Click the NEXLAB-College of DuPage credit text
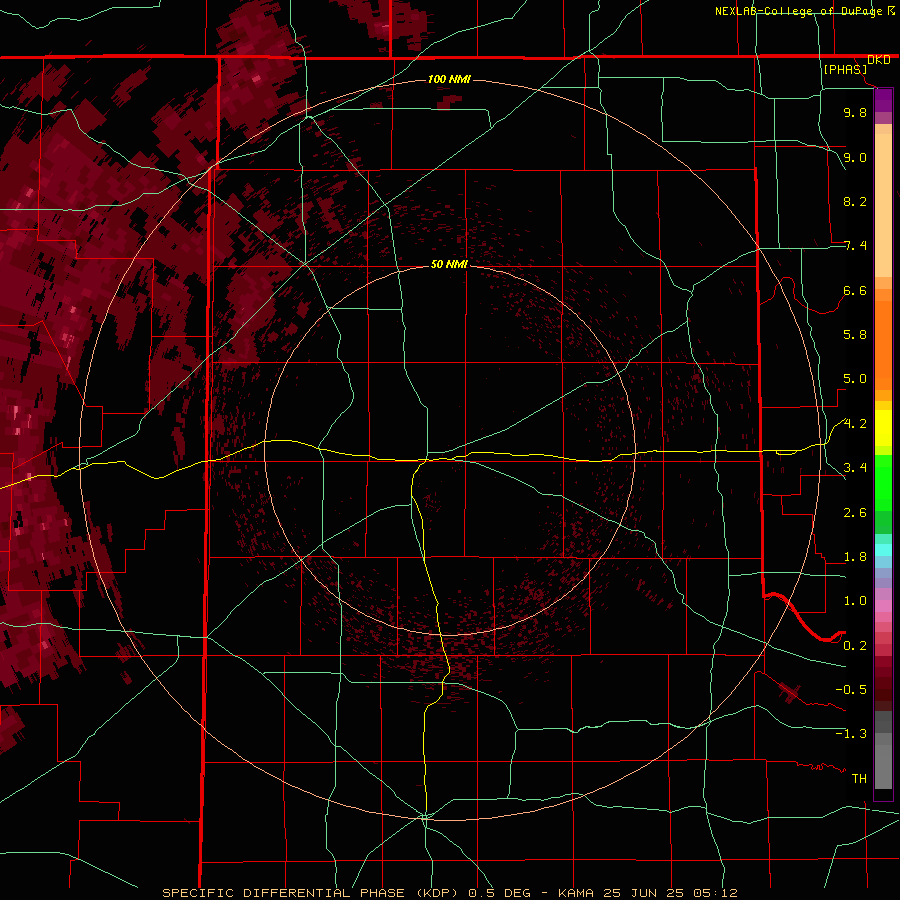 click(798, 11)
